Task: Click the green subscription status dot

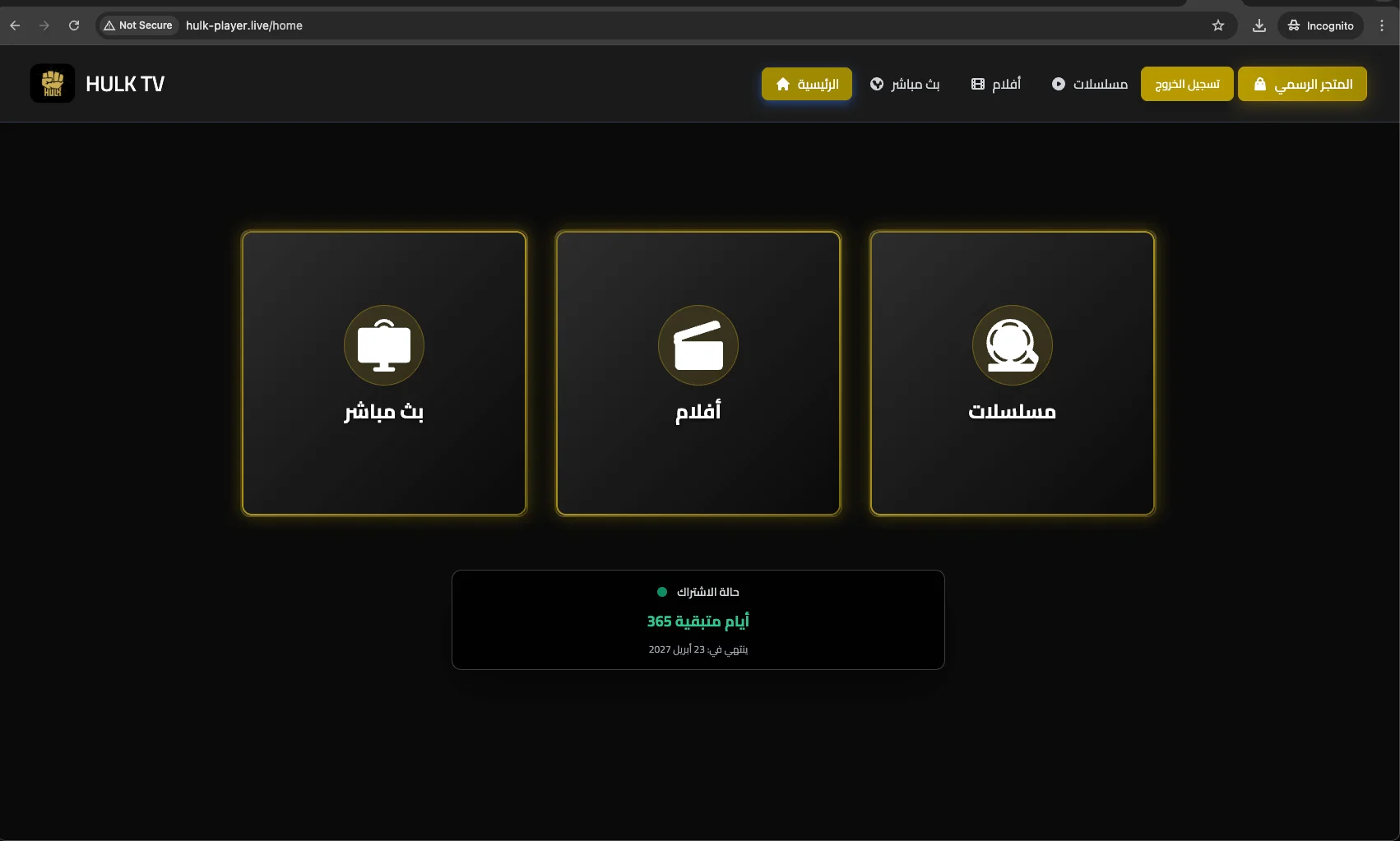Action: pyautogui.click(x=662, y=592)
